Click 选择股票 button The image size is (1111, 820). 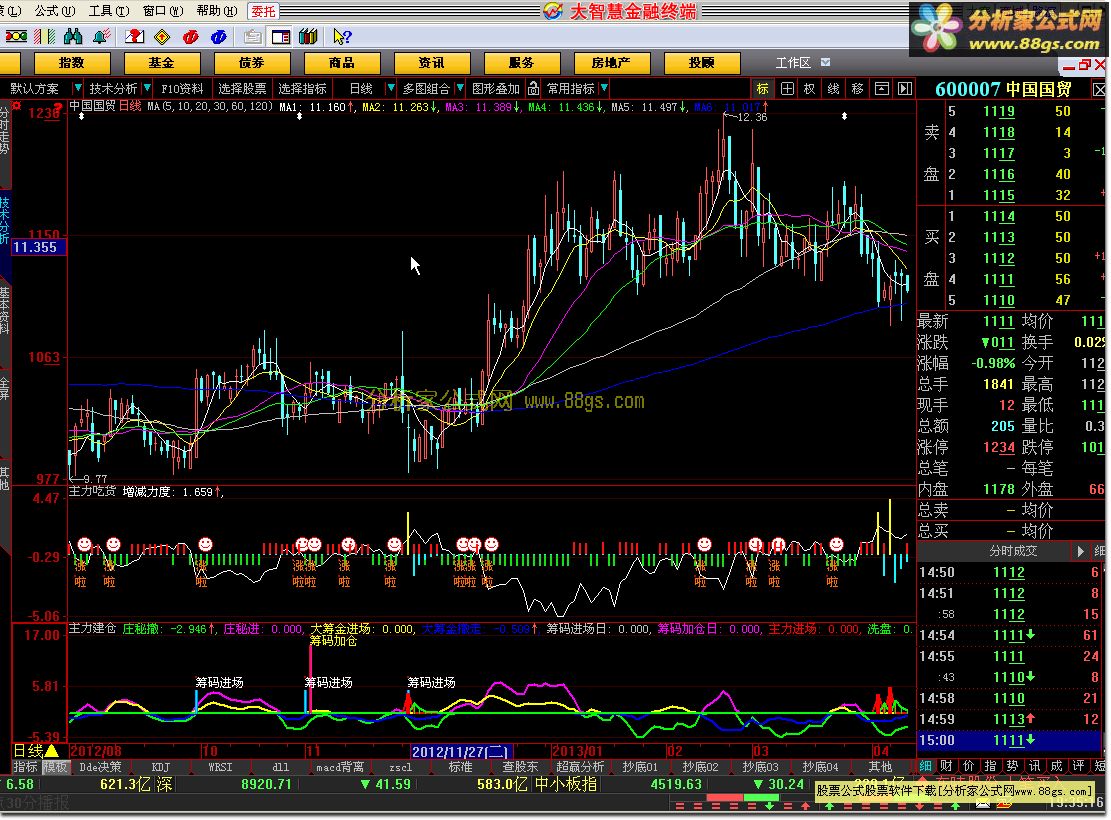pos(242,89)
